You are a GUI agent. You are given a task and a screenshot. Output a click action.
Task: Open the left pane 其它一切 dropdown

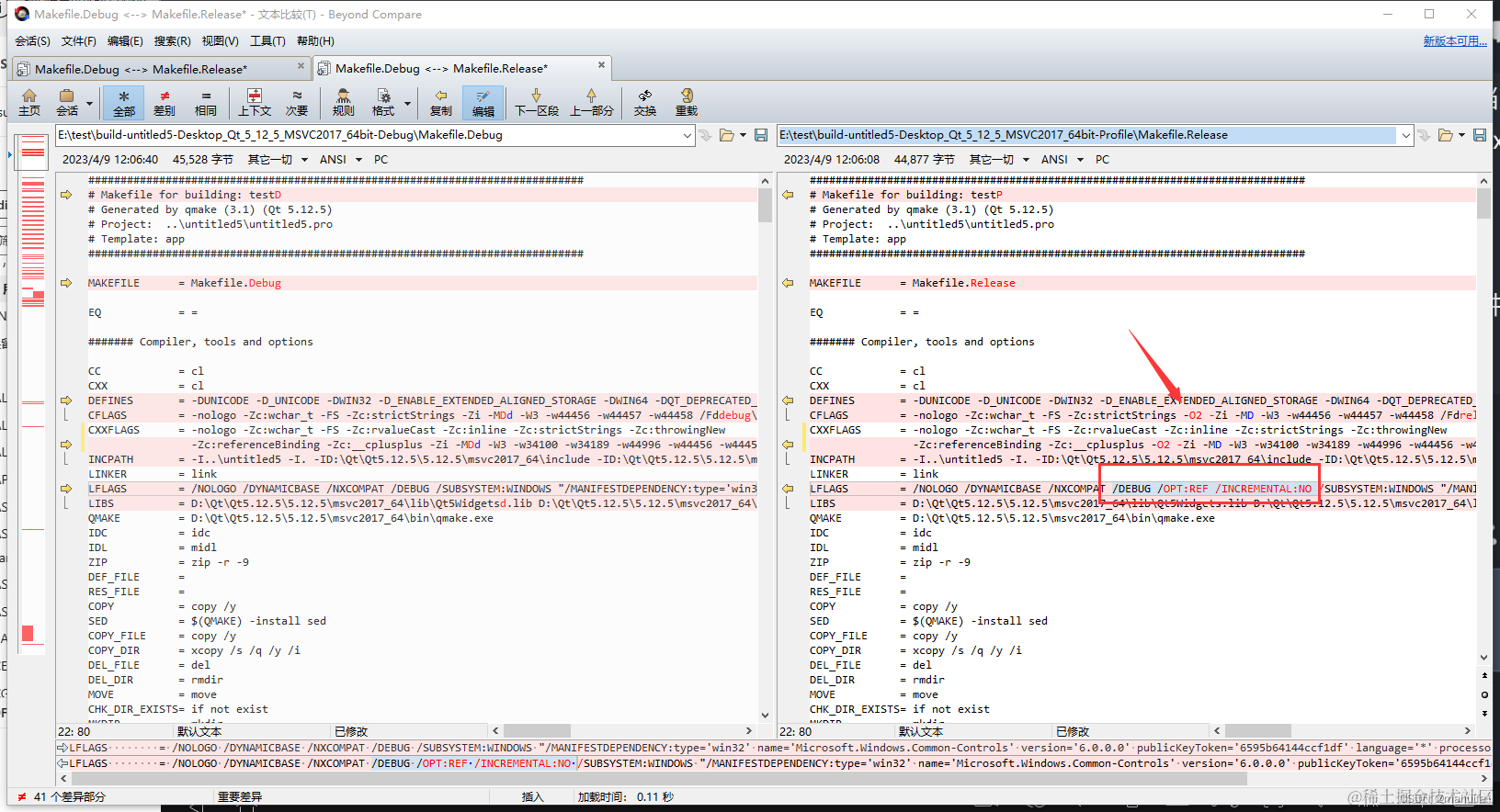(276, 160)
